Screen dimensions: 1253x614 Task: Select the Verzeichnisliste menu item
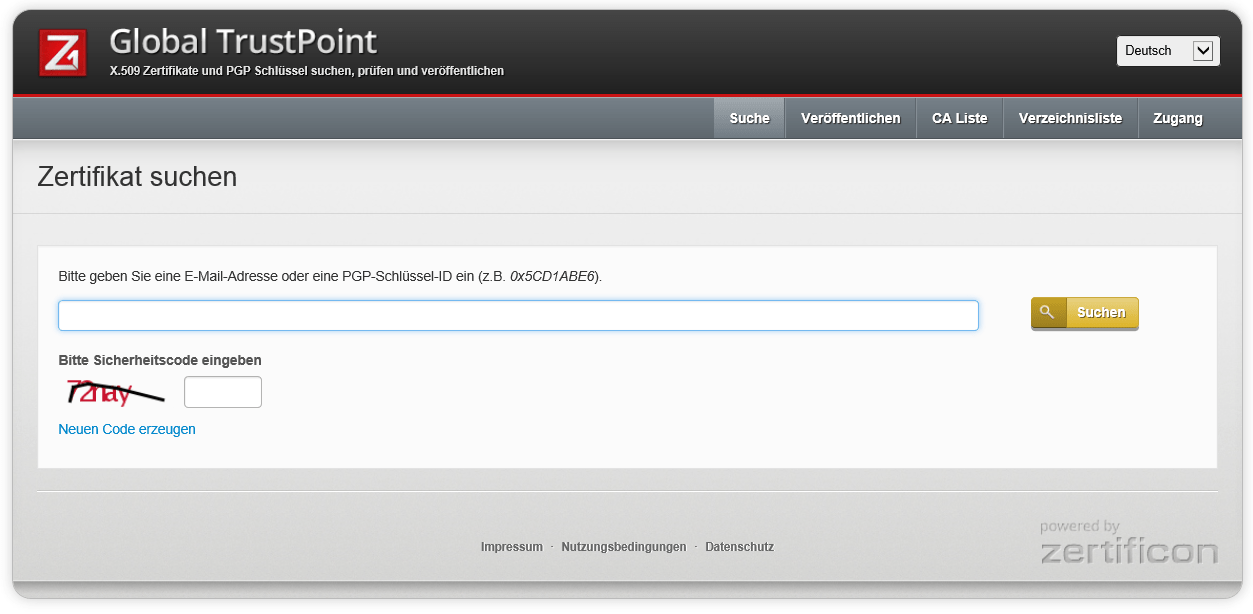pyautogui.click(x=1070, y=118)
